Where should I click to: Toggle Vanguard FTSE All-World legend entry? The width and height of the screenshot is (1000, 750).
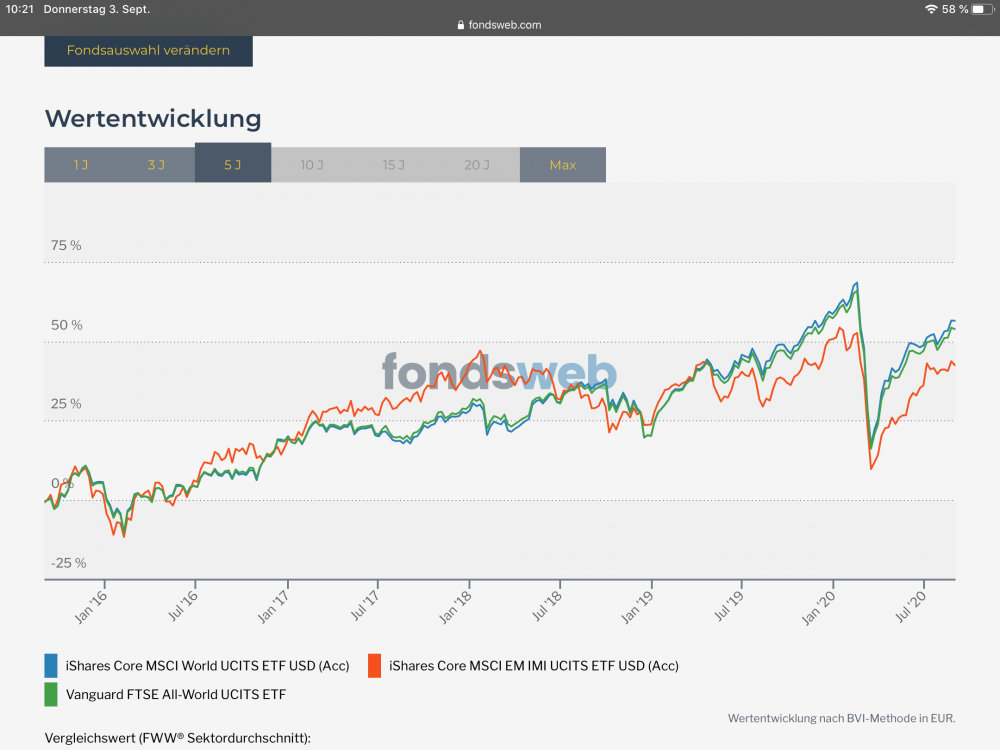[x=175, y=693]
